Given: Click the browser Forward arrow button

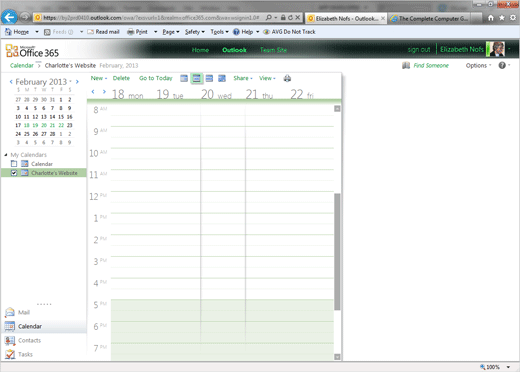Looking at the screenshot, I should click(25, 17).
